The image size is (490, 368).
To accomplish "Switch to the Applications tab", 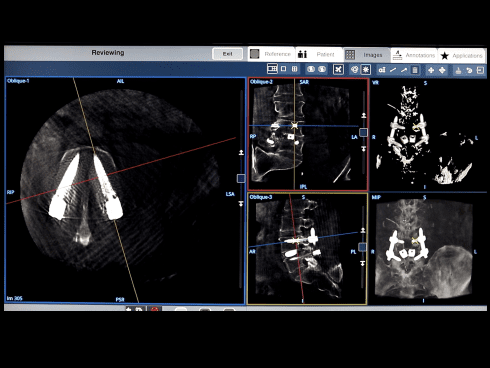I will pyautogui.click(x=461, y=56).
